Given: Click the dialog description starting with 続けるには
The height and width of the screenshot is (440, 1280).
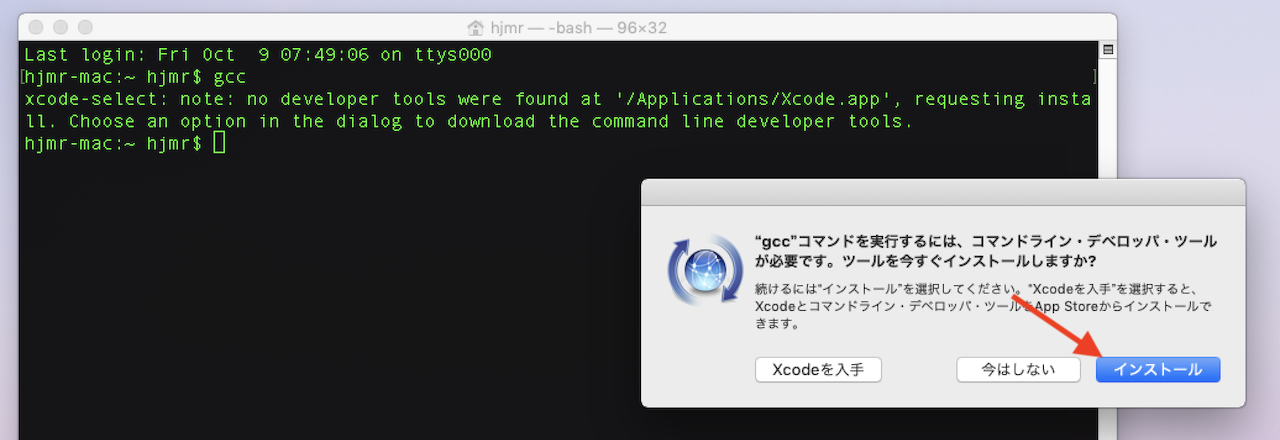Looking at the screenshot, I should (984, 306).
